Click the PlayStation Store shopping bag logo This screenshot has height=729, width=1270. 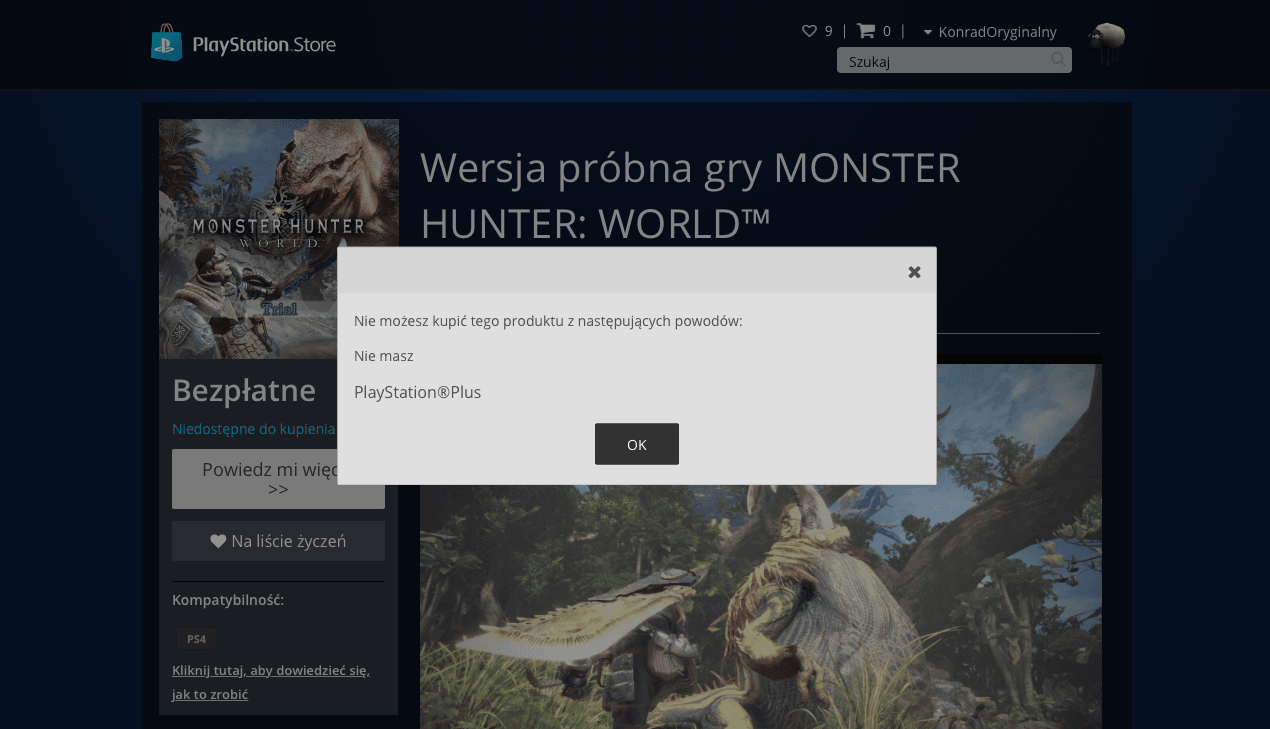pyautogui.click(x=167, y=43)
